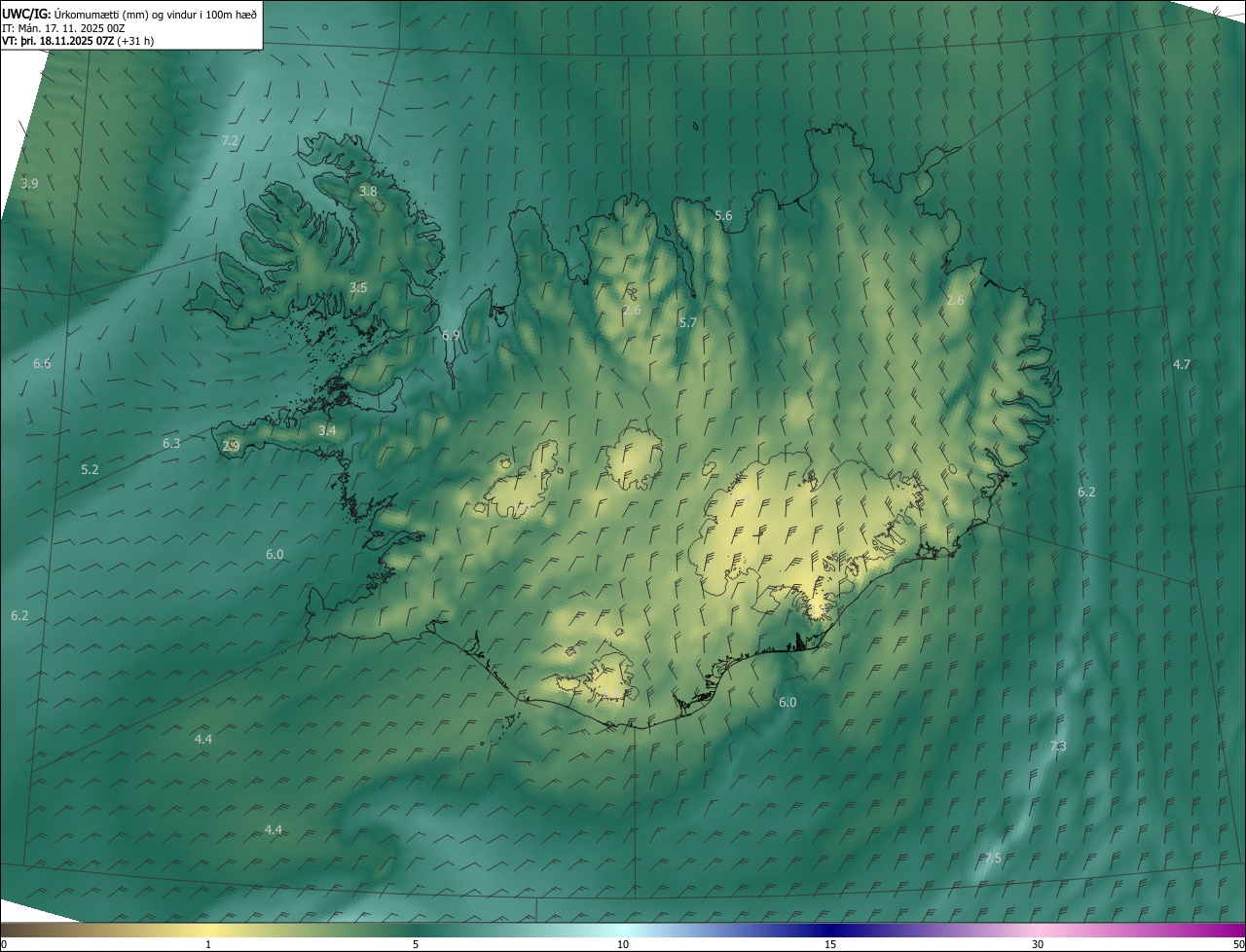Click the "5" tick label on the colorbar
This screenshot has width=1246, height=952.
pos(416,944)
